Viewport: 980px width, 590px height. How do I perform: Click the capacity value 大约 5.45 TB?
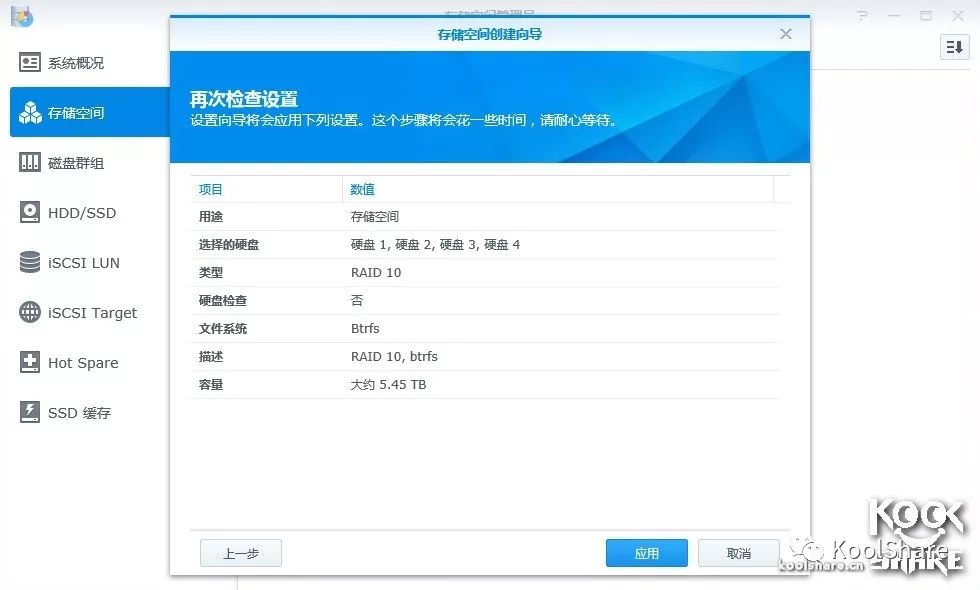coord(388,385)
